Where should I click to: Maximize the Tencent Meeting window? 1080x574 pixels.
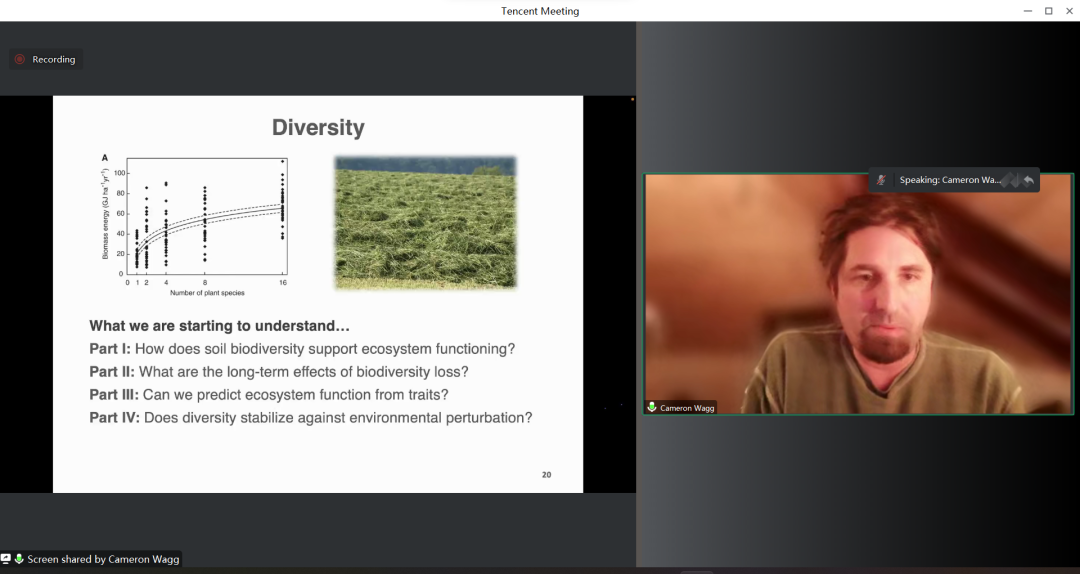coord(1048,11)
